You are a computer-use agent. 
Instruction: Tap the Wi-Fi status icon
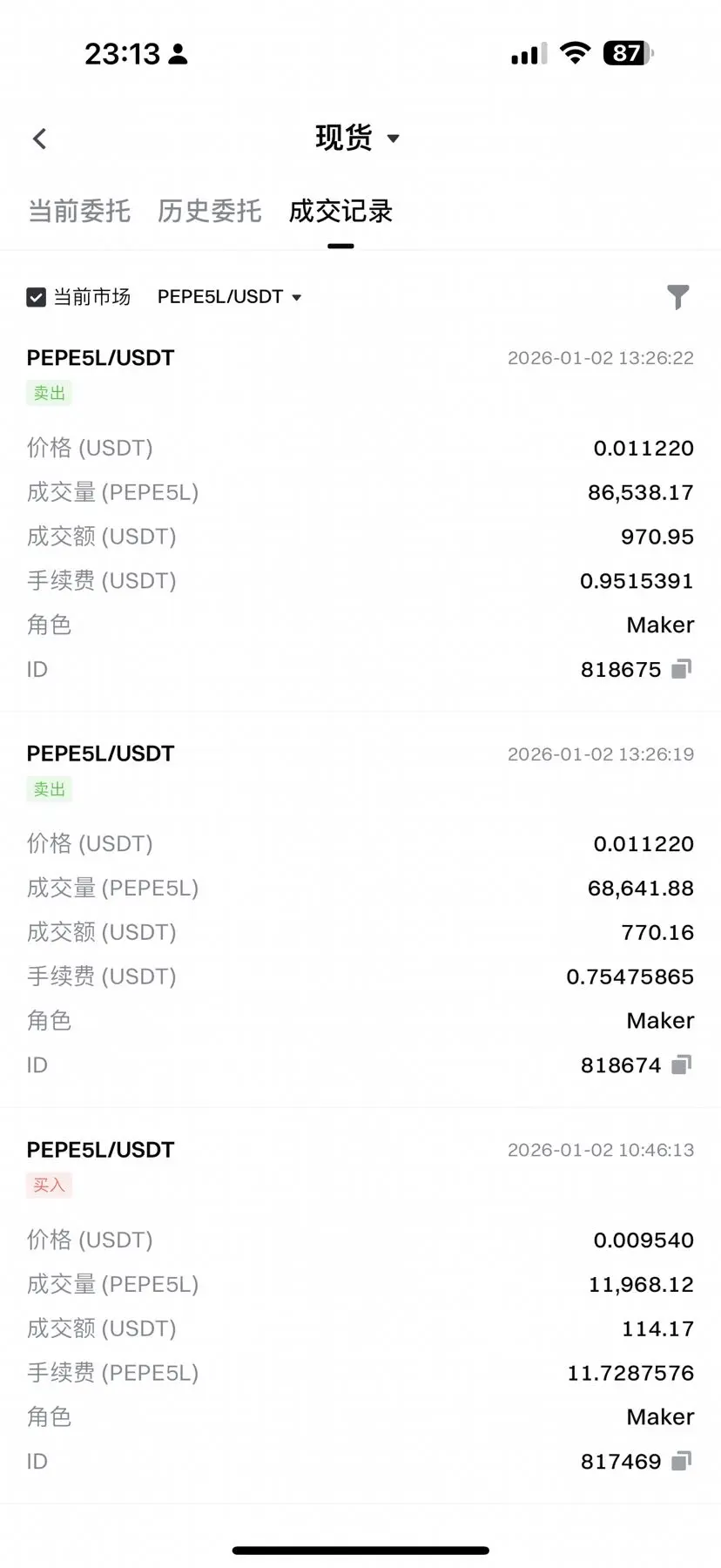tap(575, 53)
